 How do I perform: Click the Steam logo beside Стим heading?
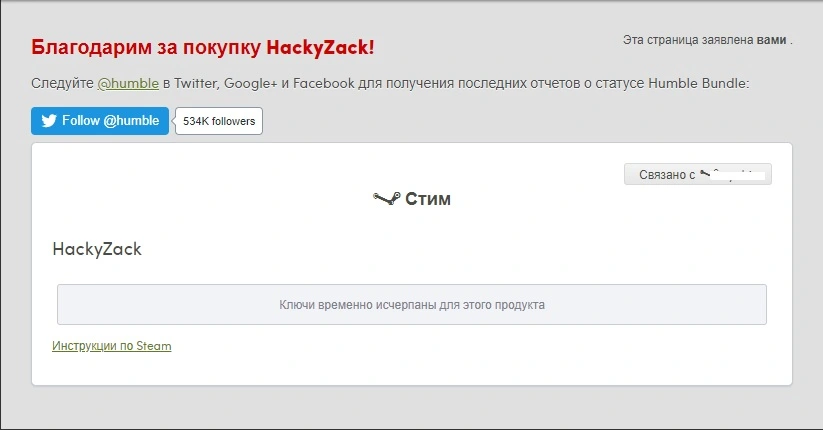(x=387, y=198)
